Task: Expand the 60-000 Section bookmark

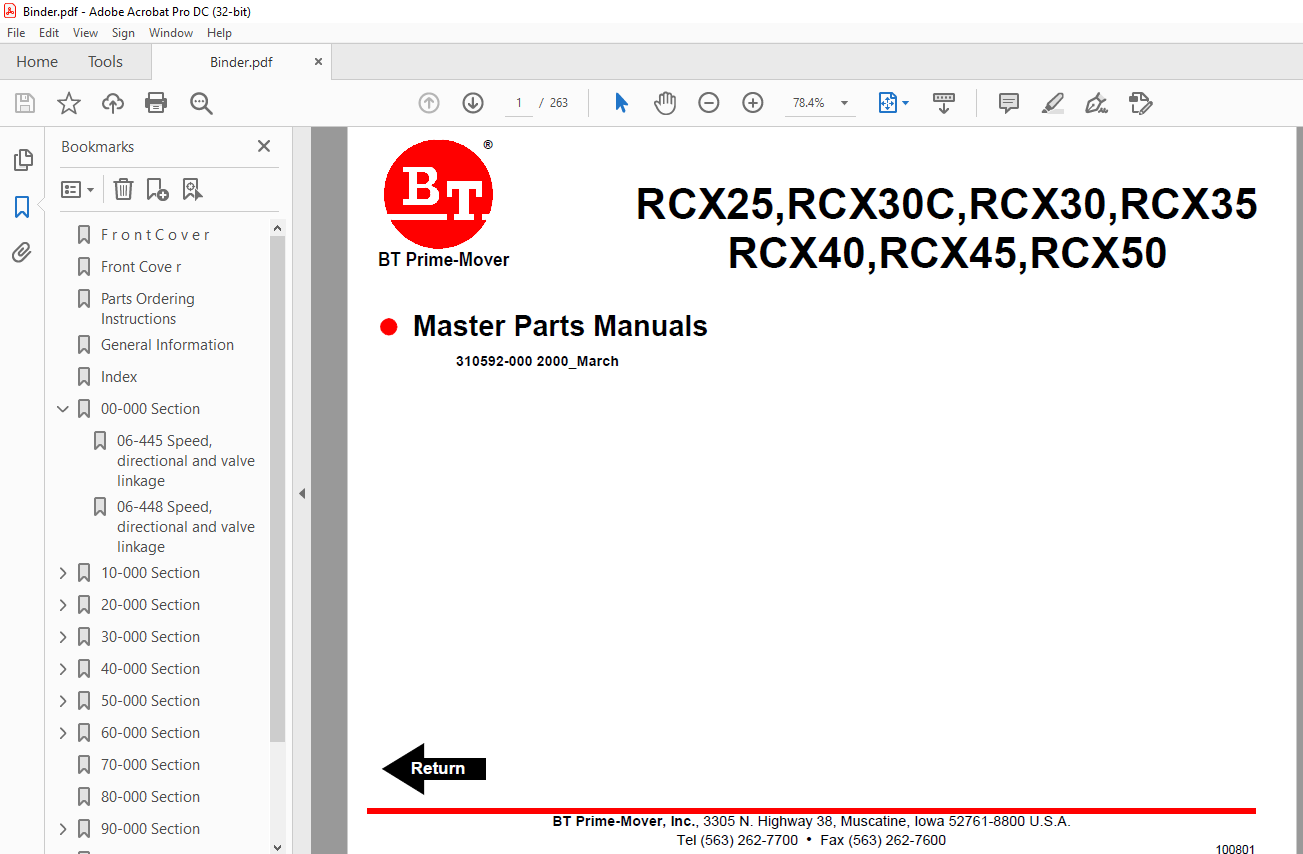Action: pos(63,733)
